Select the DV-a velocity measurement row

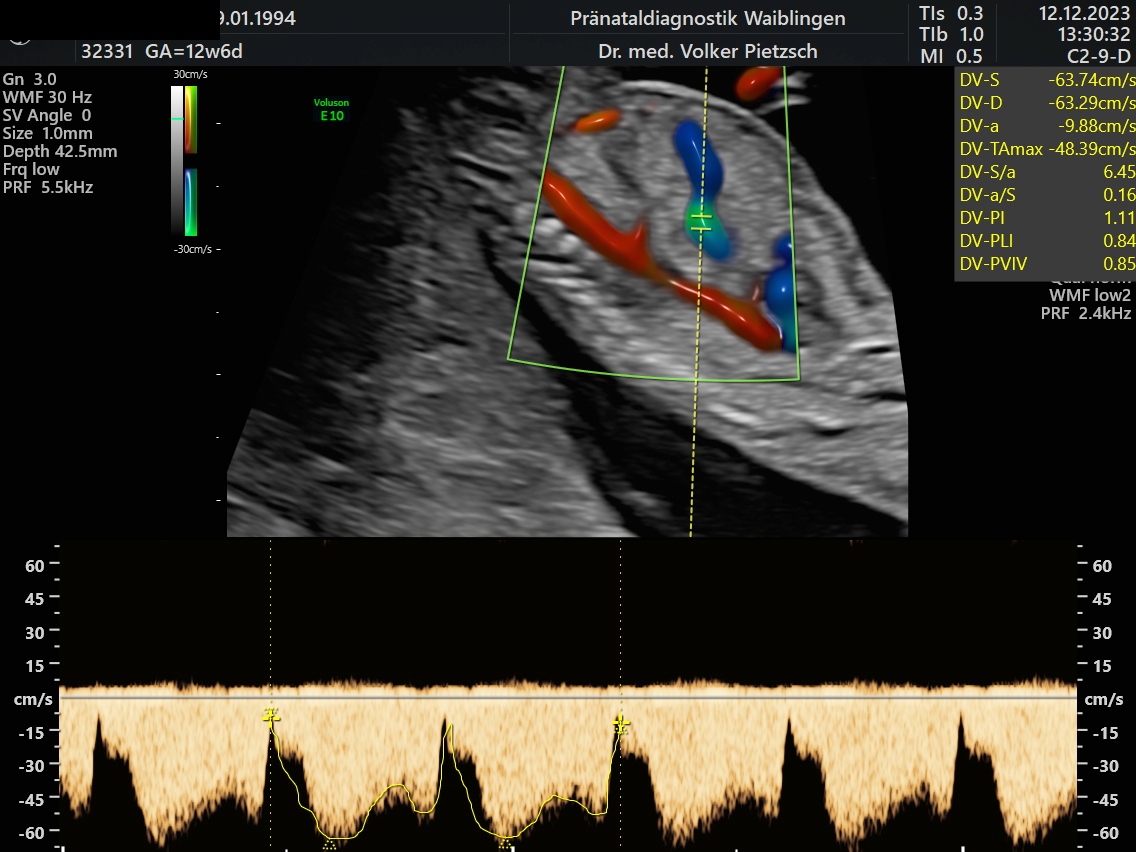tap(1045, 126)
